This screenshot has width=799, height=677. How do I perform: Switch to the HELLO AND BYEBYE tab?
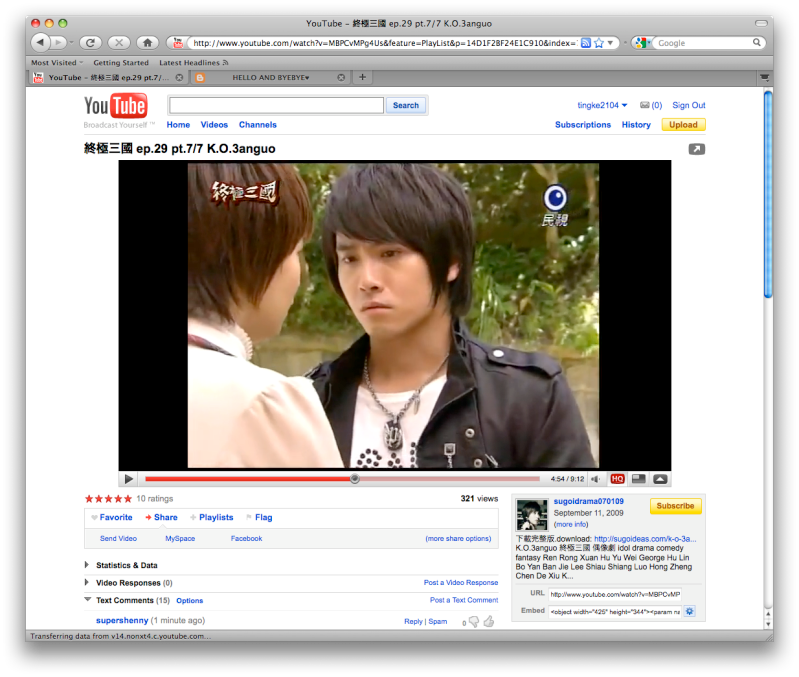pyautogui.click(x=270, y=77)
